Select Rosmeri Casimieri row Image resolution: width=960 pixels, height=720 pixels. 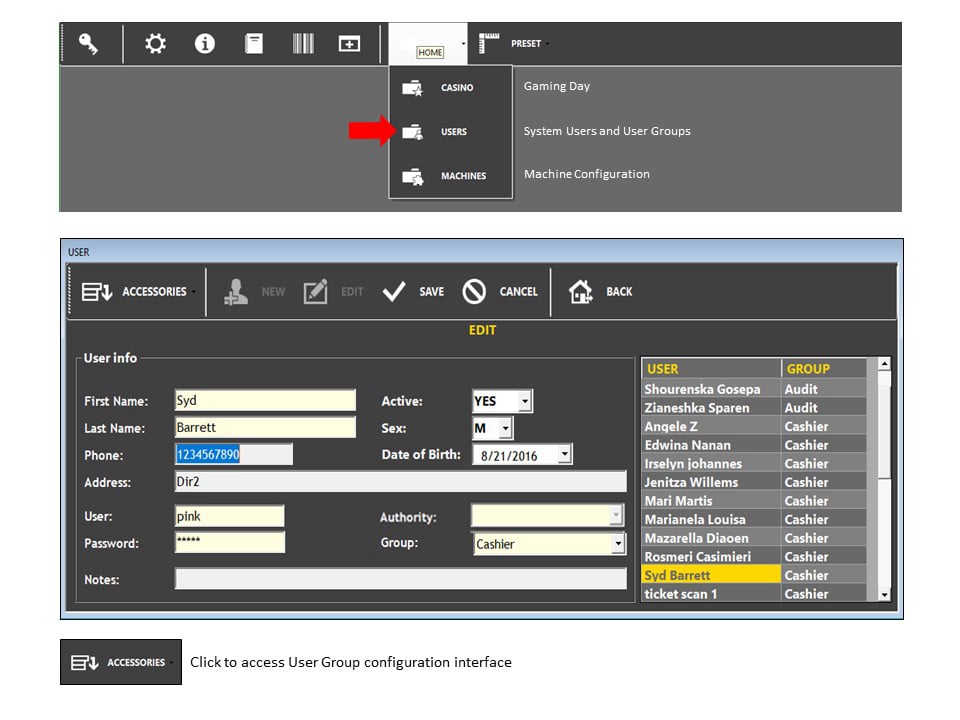click(x=754, y=557)
